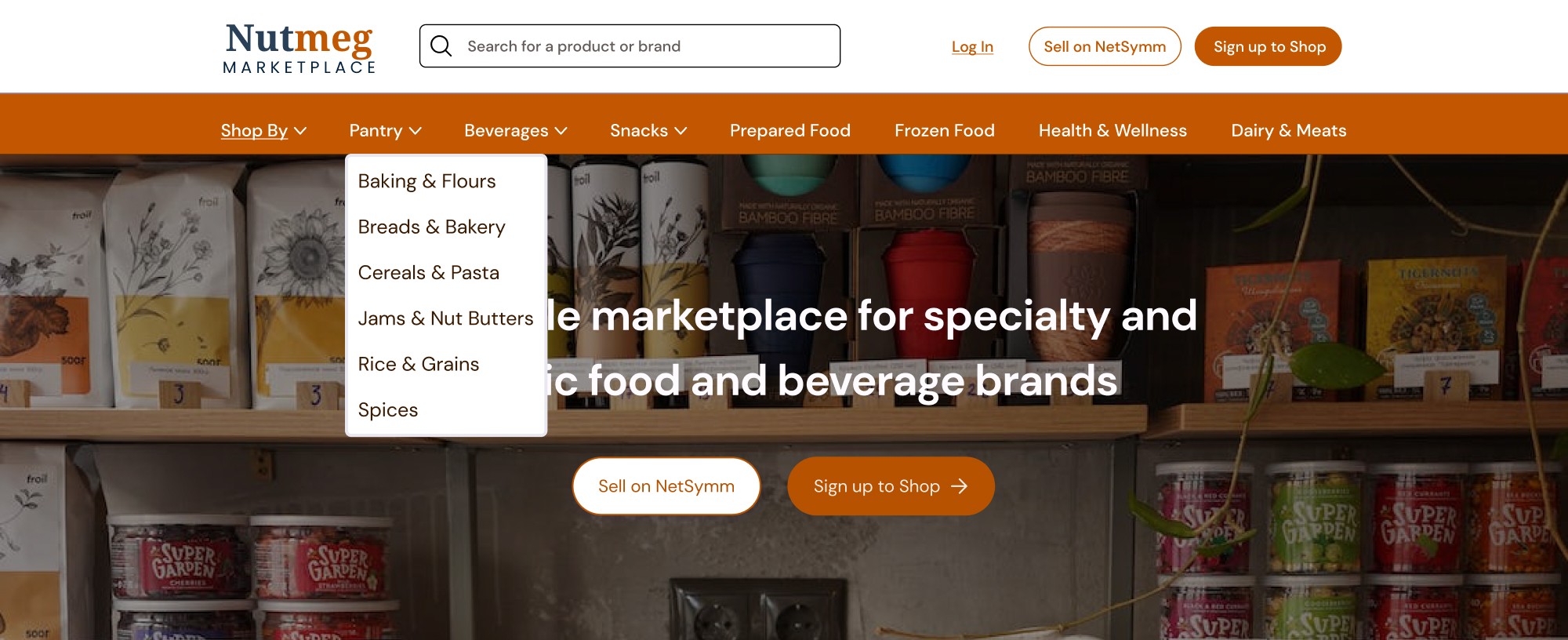
Task: Click arrow icon on Sign up to Shop
Action: click(959, 486)
